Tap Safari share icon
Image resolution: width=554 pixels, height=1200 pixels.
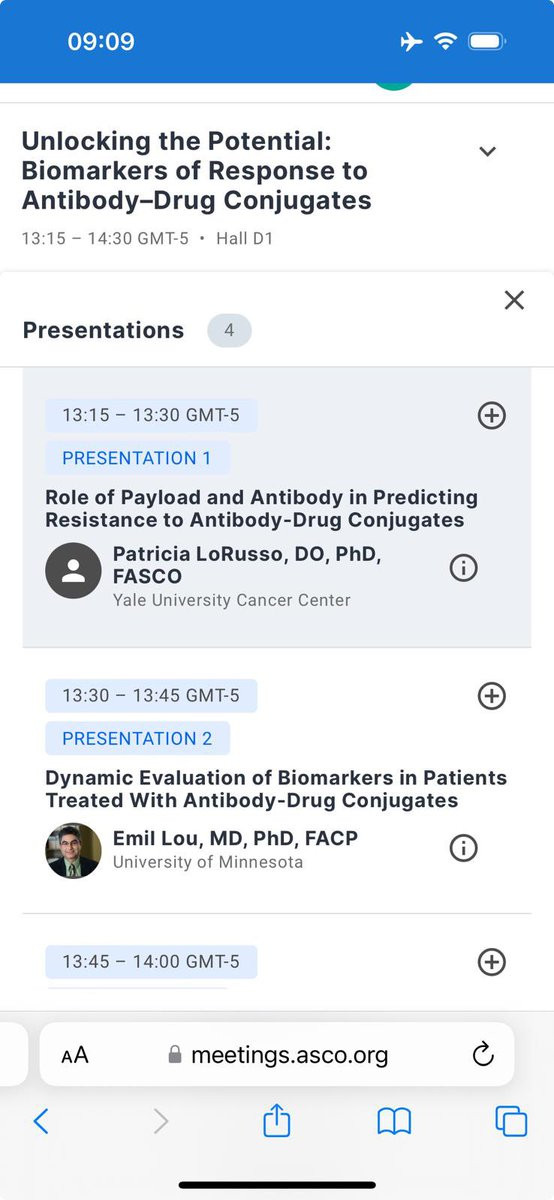coord(277,1121)
